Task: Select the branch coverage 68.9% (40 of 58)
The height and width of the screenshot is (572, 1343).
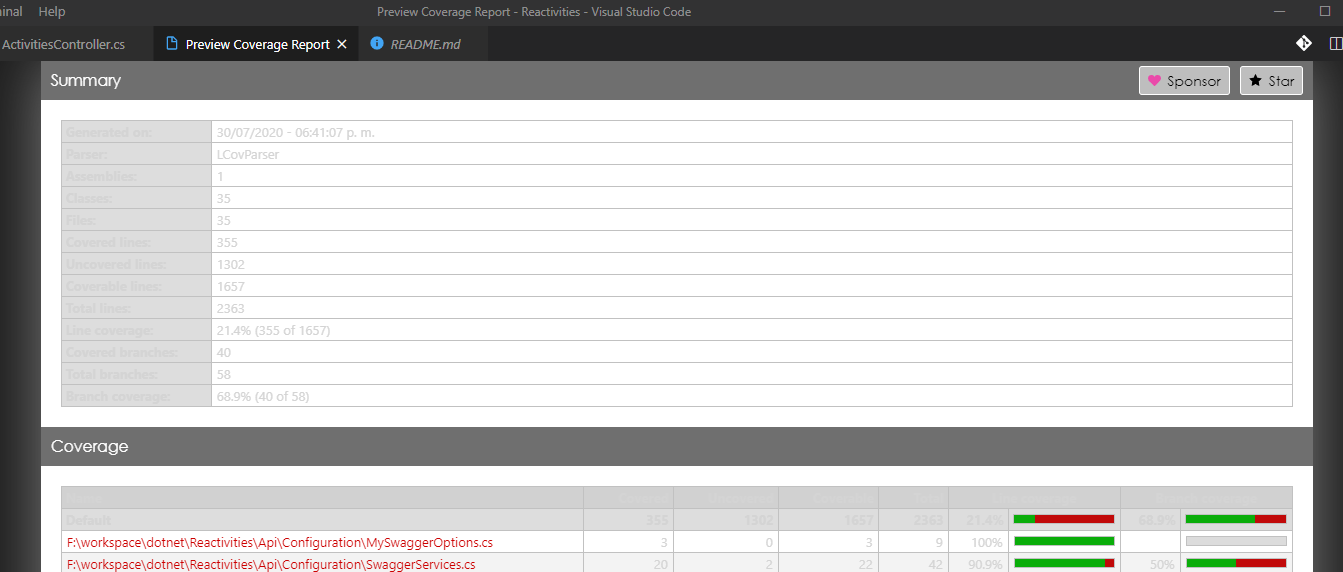Action: pos(263,396)
